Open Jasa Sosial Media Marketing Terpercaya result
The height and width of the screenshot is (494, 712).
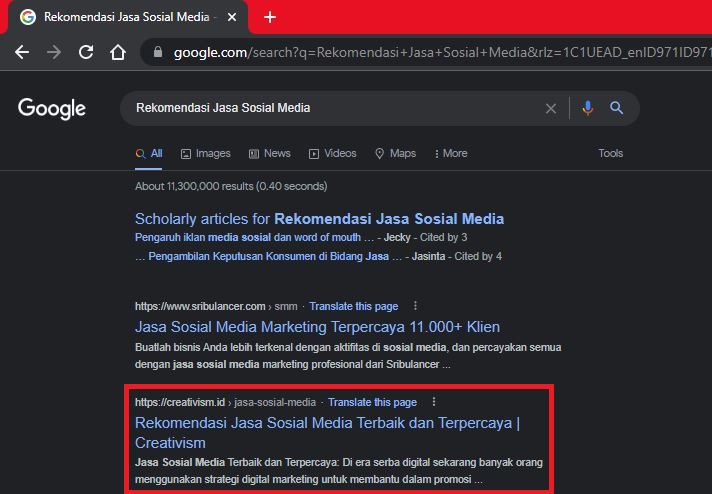click(317, 327)
